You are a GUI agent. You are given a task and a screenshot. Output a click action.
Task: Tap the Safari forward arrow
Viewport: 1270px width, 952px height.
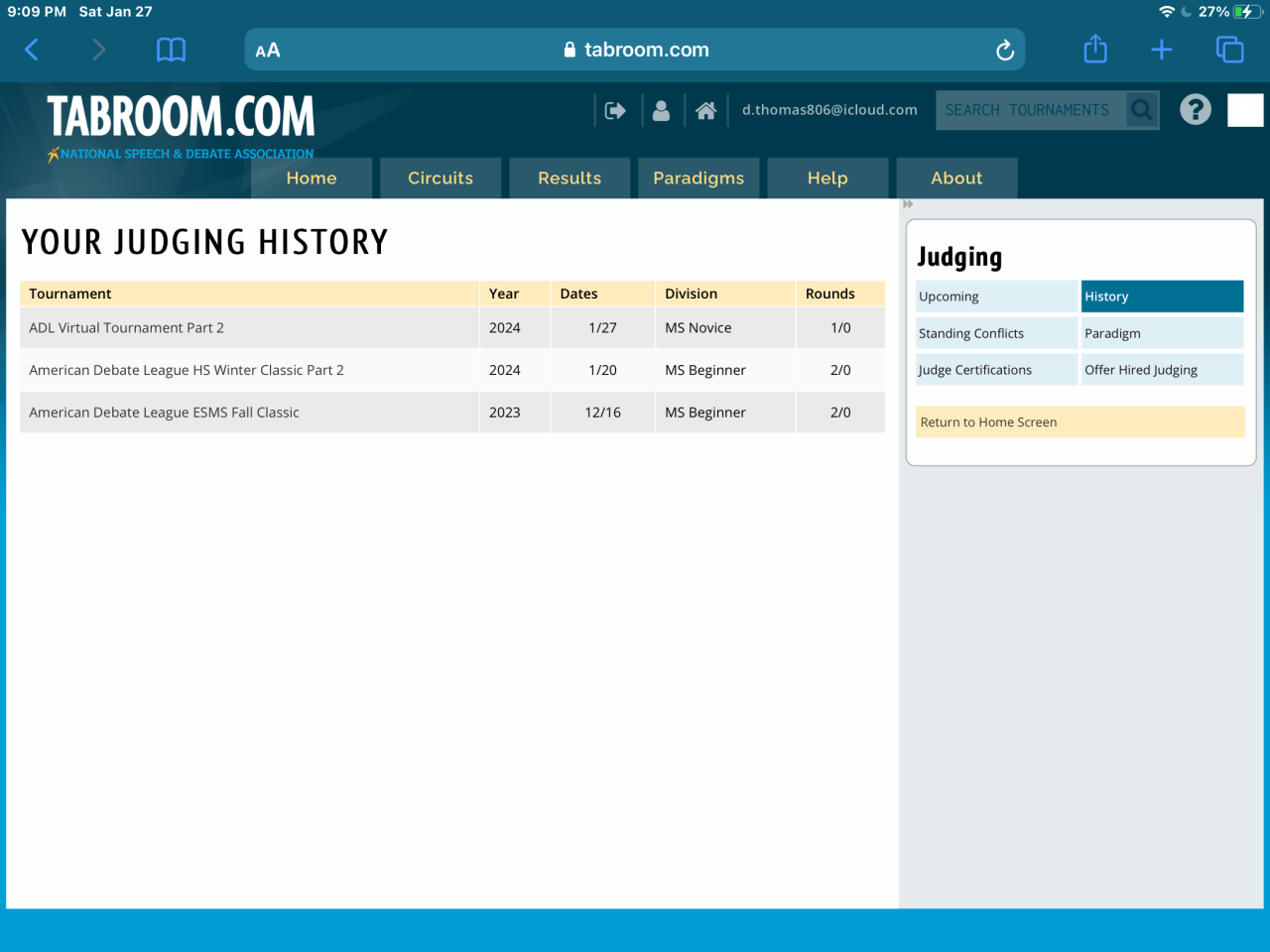[x=98, y=50]
